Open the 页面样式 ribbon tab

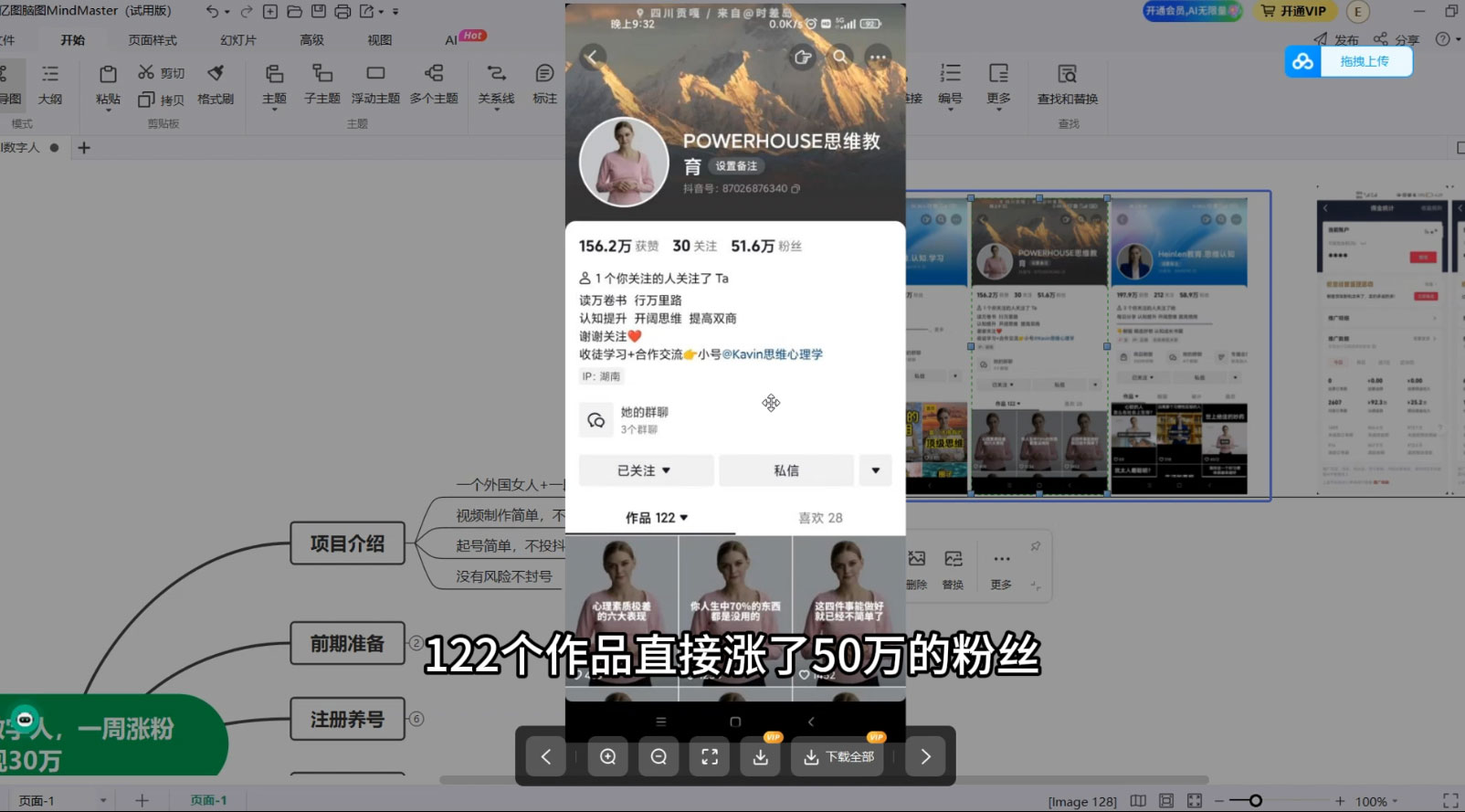coord(153,40)
